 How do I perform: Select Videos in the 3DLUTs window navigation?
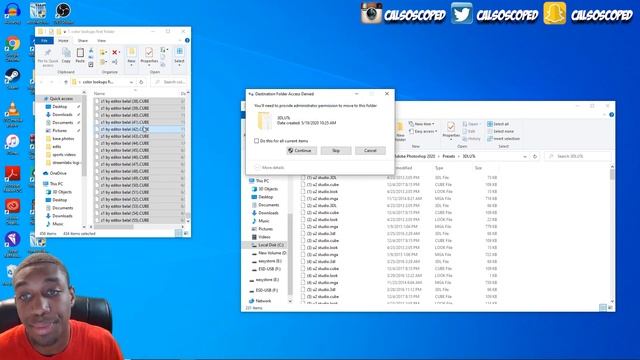tap(261, 237)
